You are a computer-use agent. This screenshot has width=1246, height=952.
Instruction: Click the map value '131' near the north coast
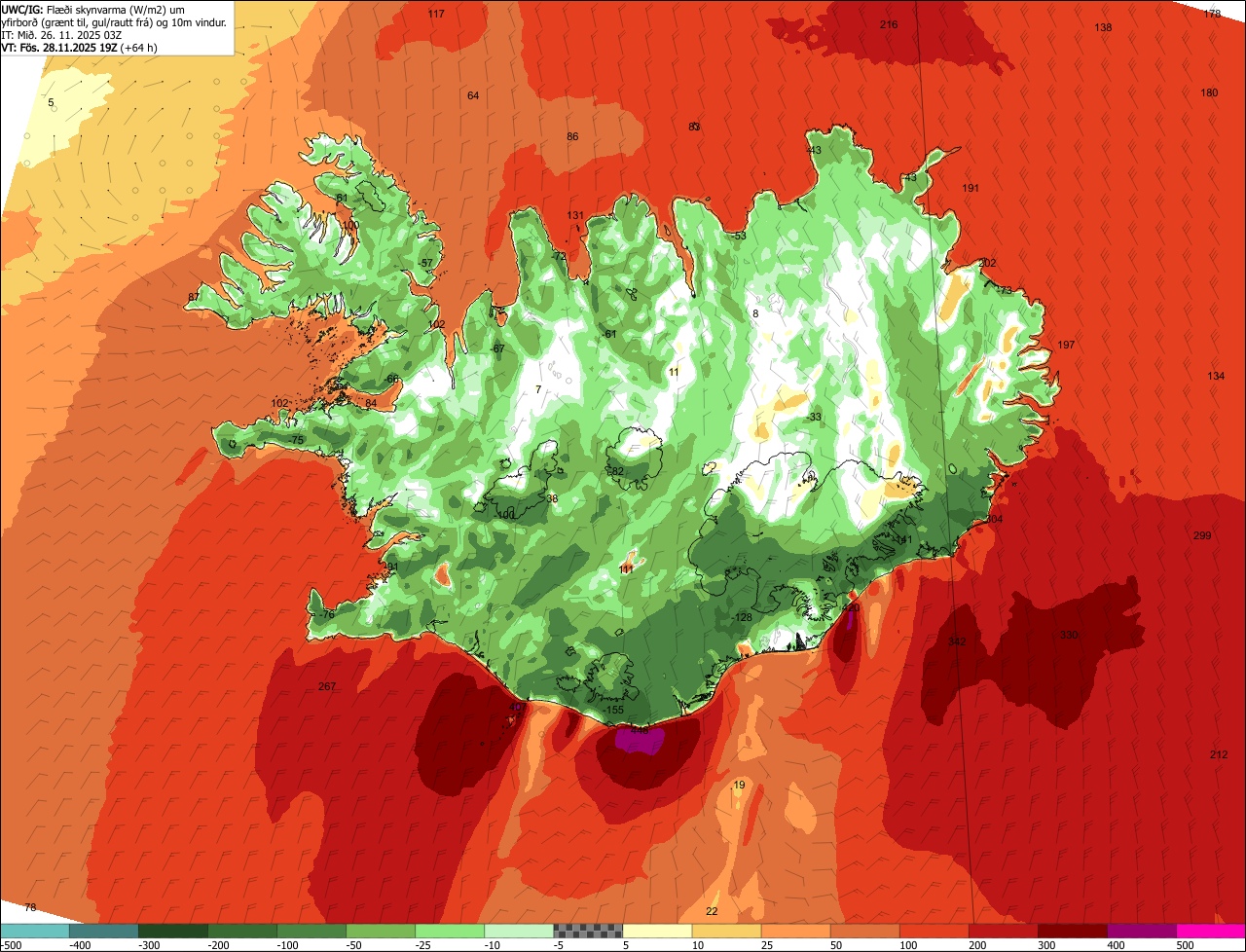(x=575, y=215)
